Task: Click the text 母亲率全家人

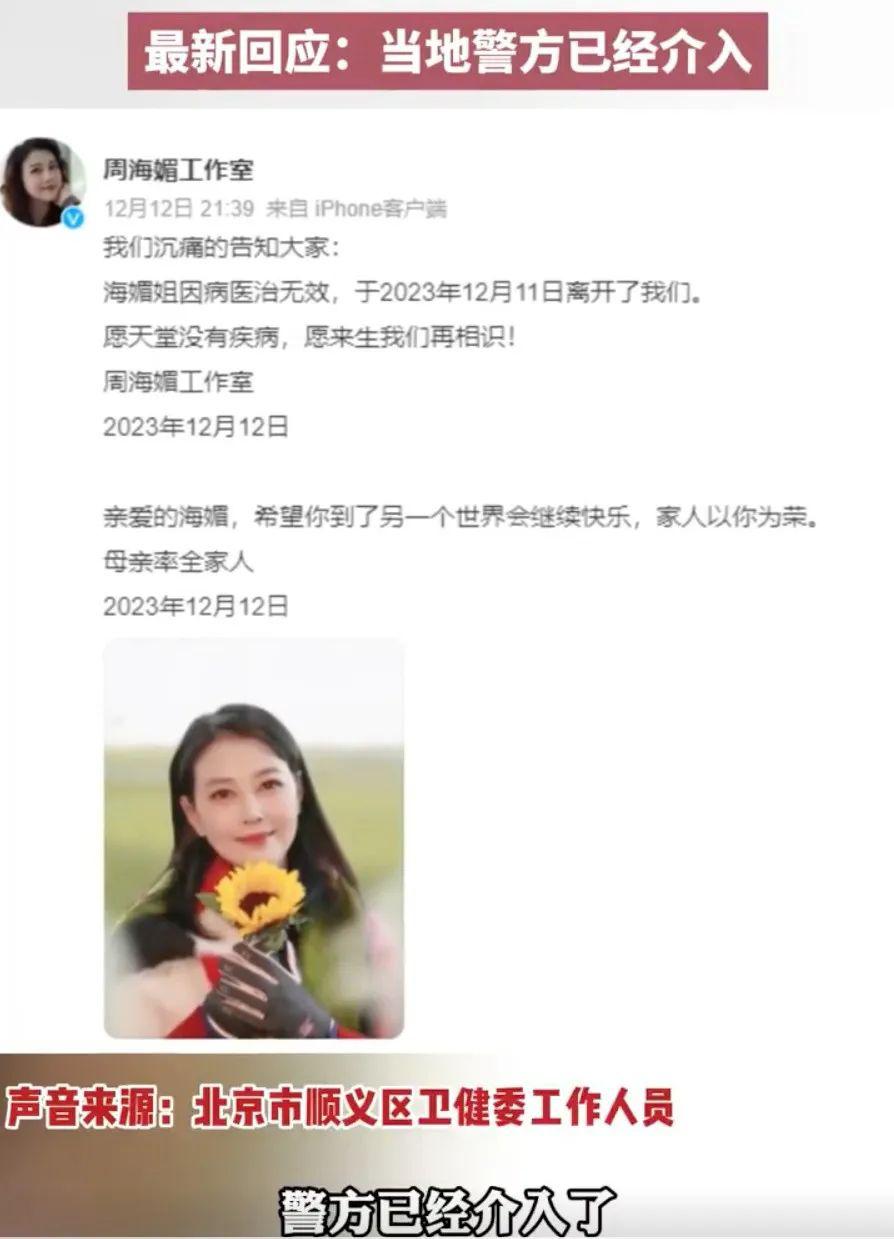Action: (178, 562)
